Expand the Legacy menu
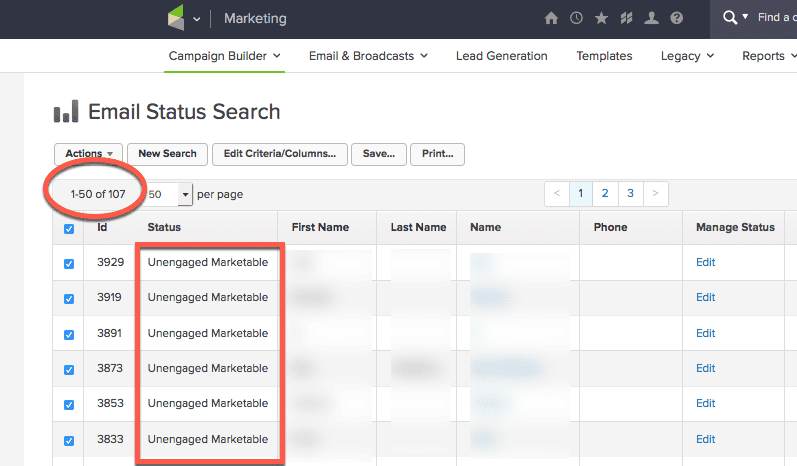The height and width of the screenshot is (466, 797). (x=687, y=56)
